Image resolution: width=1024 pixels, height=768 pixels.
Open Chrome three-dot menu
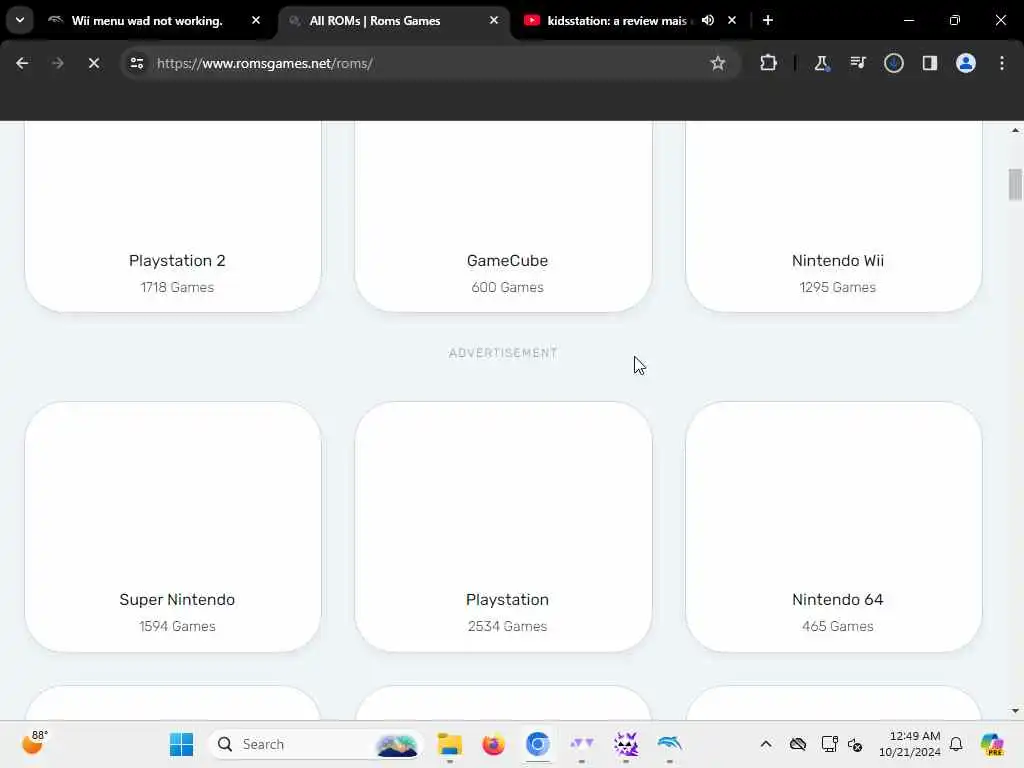1001,63
